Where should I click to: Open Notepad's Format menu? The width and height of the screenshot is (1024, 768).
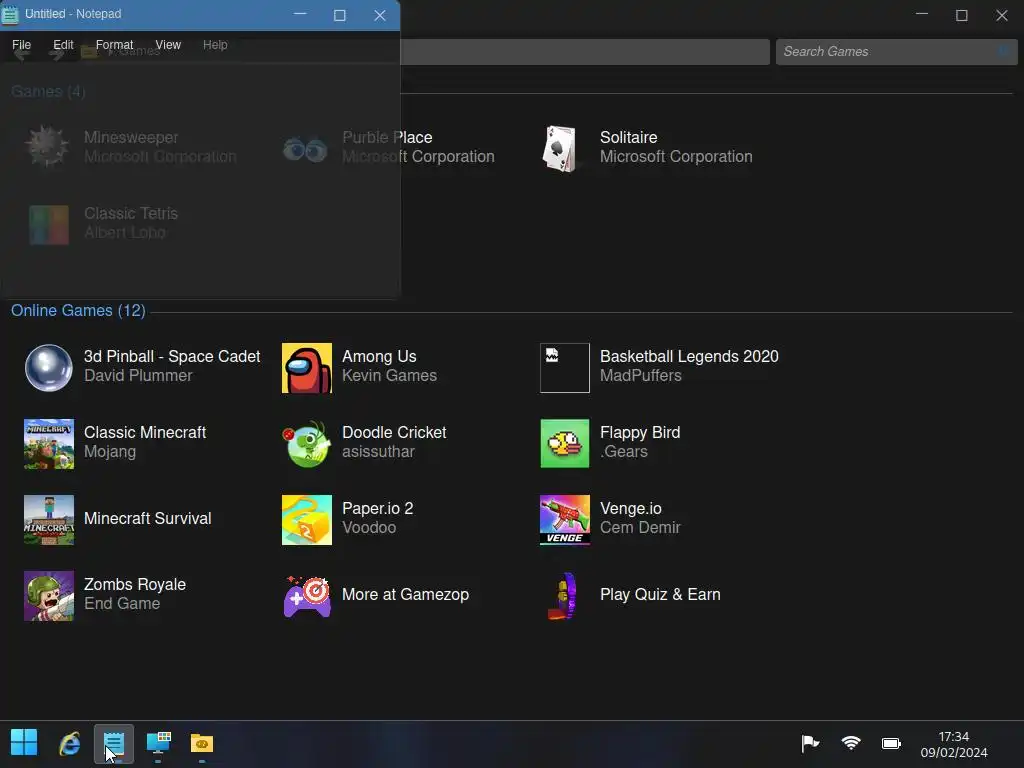pos(114,45)
